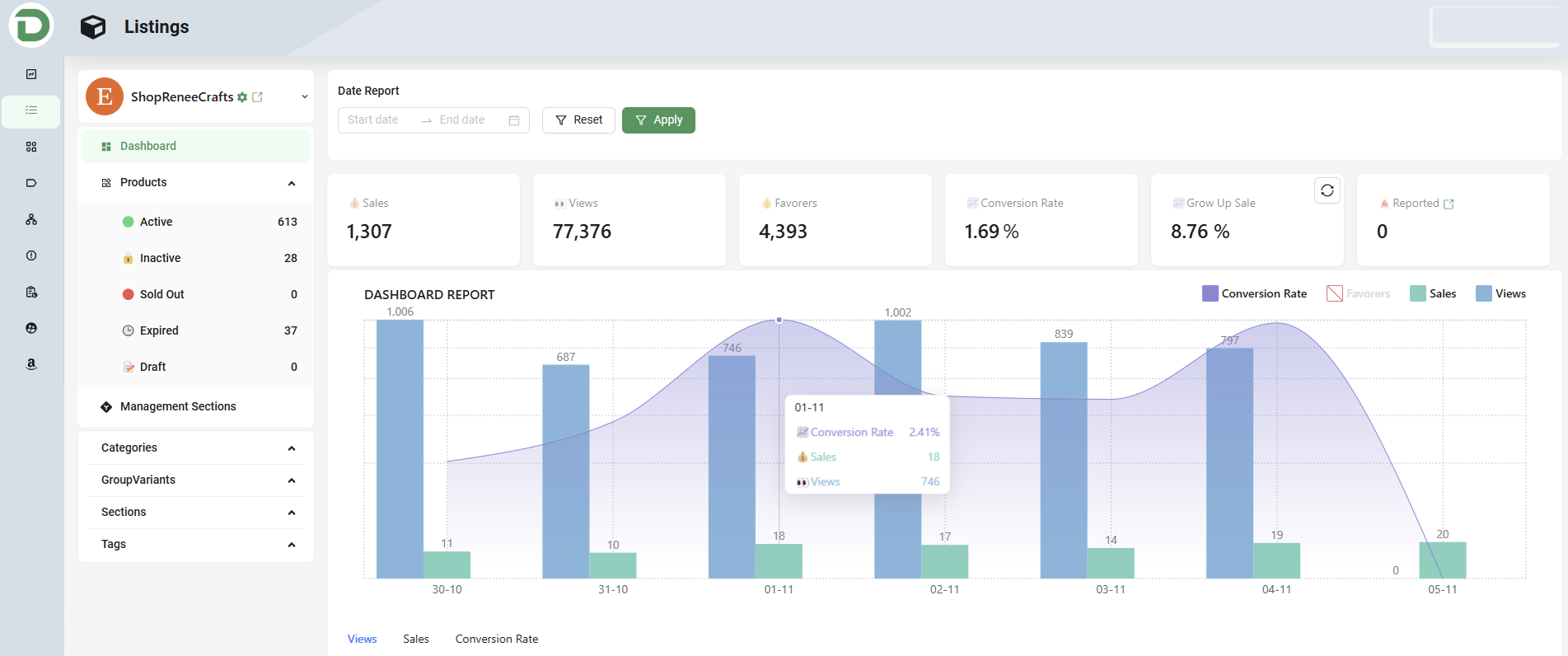Viewport: 1568px width, 656px height.
Task: Switch to the Views tab below chart
Action: (x=362, y=639)
